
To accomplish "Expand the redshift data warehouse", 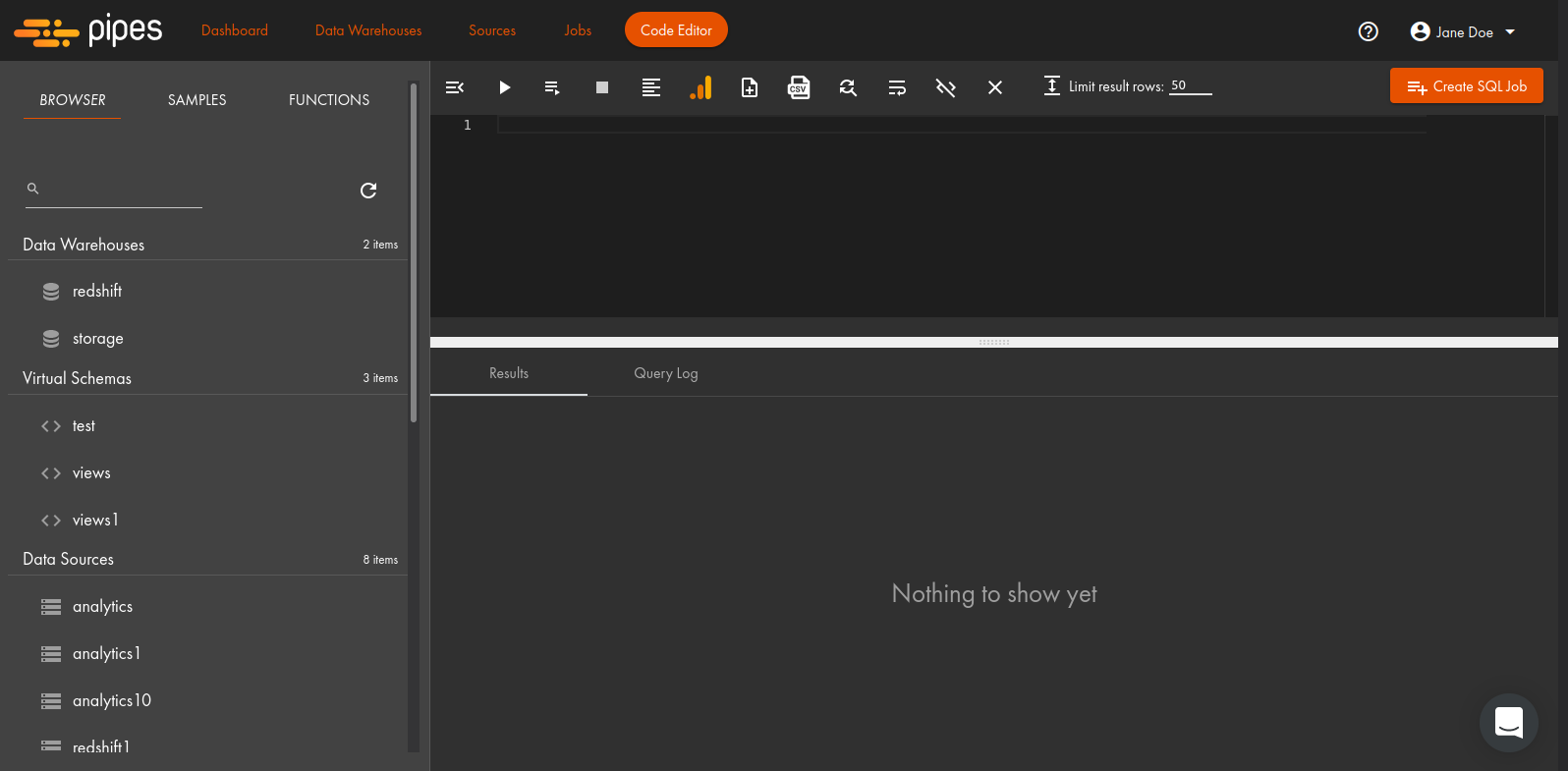I will pos(97,292).
